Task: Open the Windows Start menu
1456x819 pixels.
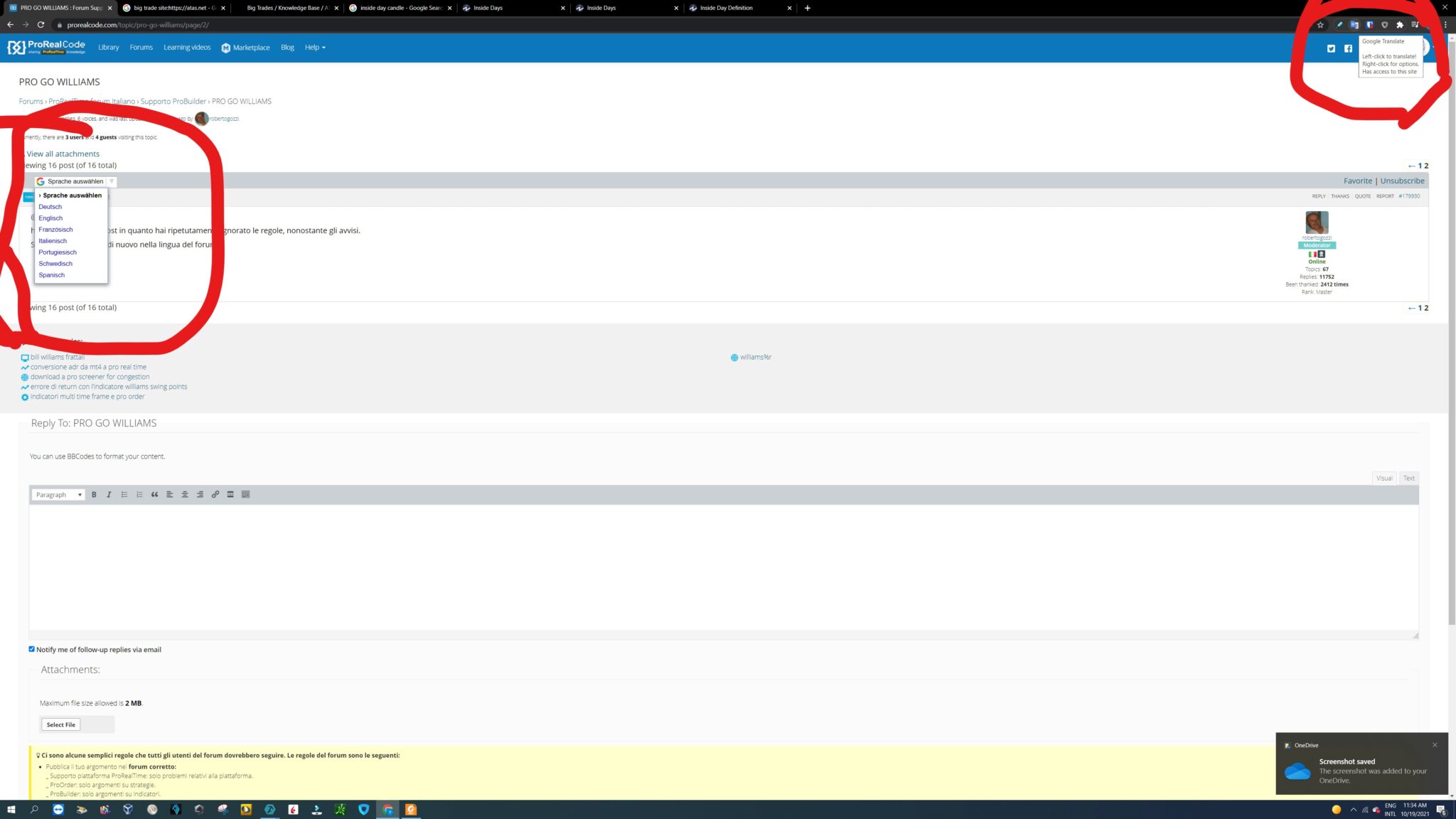Action: (x=11, y=810)
